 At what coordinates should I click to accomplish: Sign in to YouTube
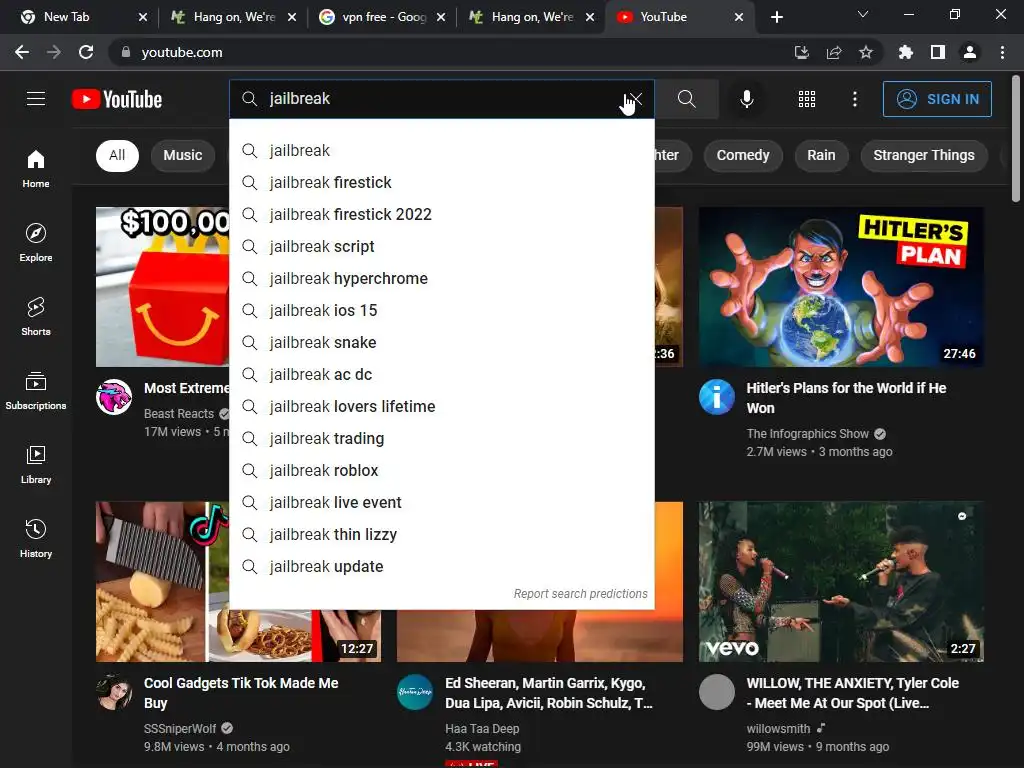[937, 99]
